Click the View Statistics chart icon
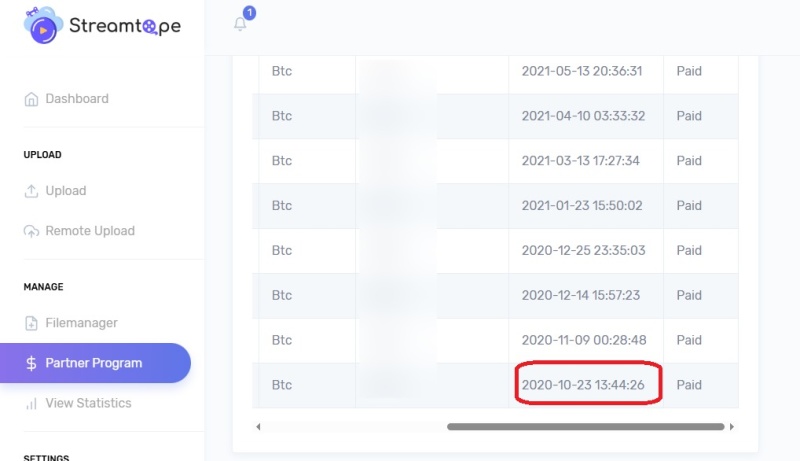800x461 pixels. click(x=31, y=403)
